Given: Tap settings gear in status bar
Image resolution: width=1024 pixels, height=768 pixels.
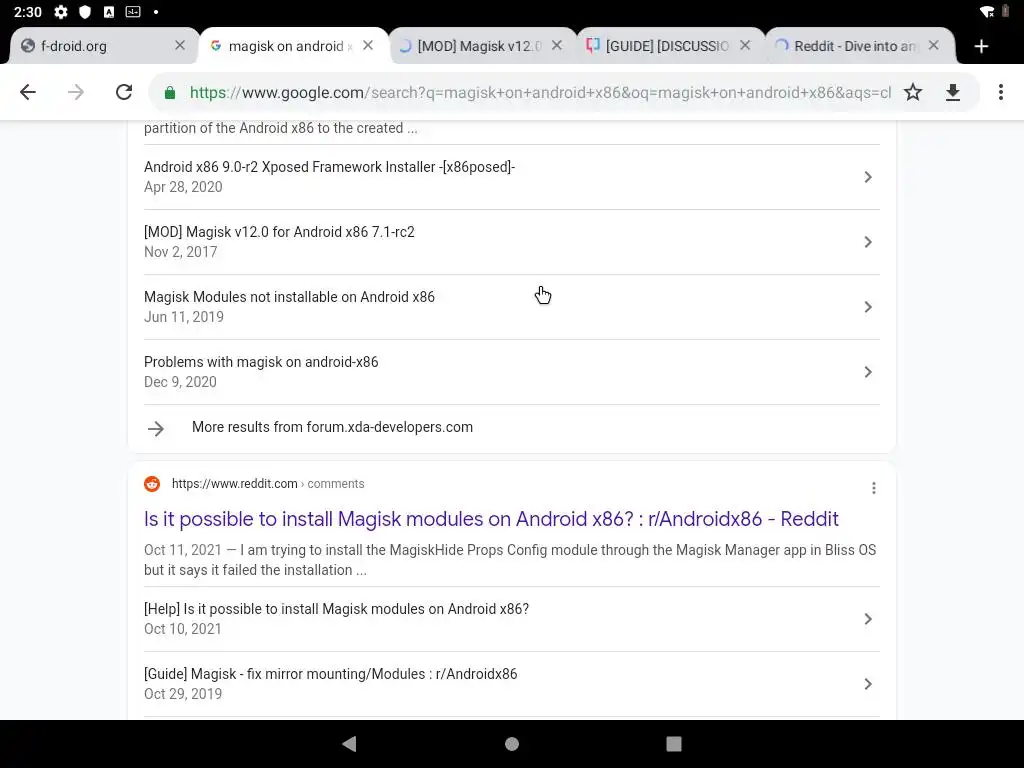Looking at the screenshot, I should 61,12.
